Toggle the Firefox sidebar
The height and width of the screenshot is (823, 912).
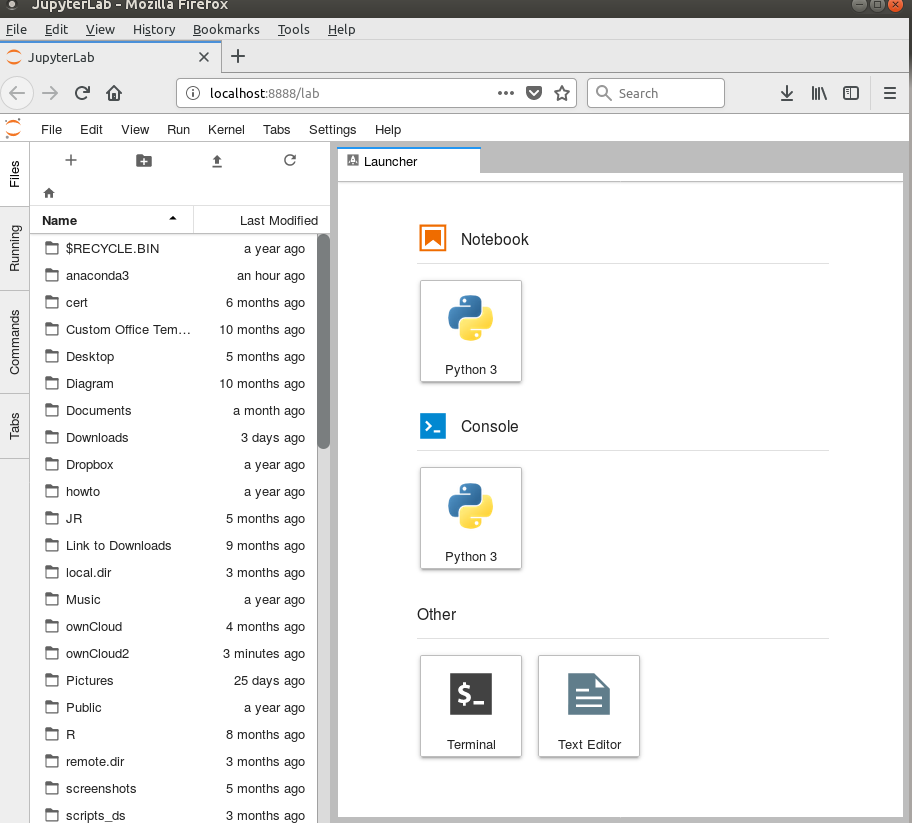point(851,93)
